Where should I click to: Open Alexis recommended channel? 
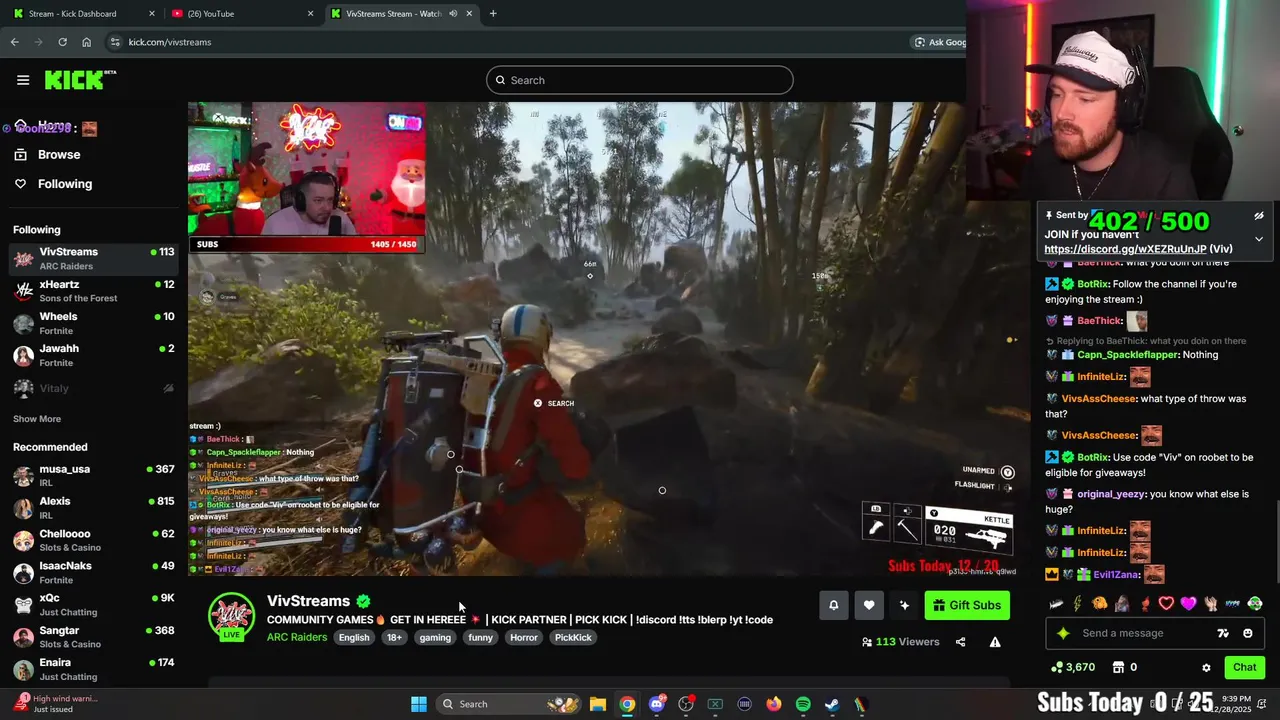pyautogui.click(x=94, y=508)
